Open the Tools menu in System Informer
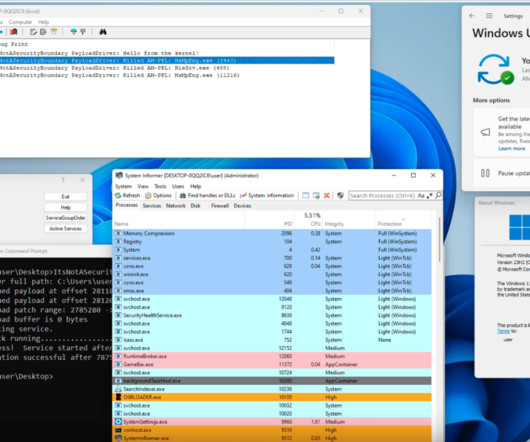 (160, 186)
